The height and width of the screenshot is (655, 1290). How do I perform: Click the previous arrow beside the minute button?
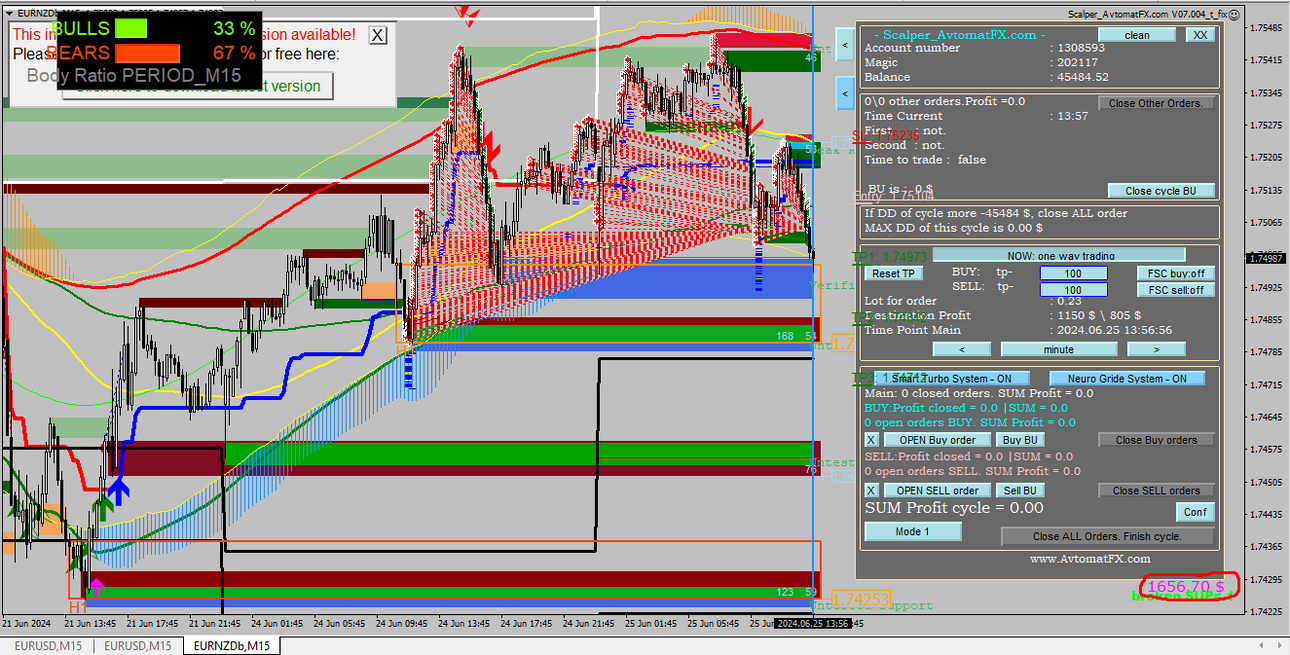[x=962, y=350]
